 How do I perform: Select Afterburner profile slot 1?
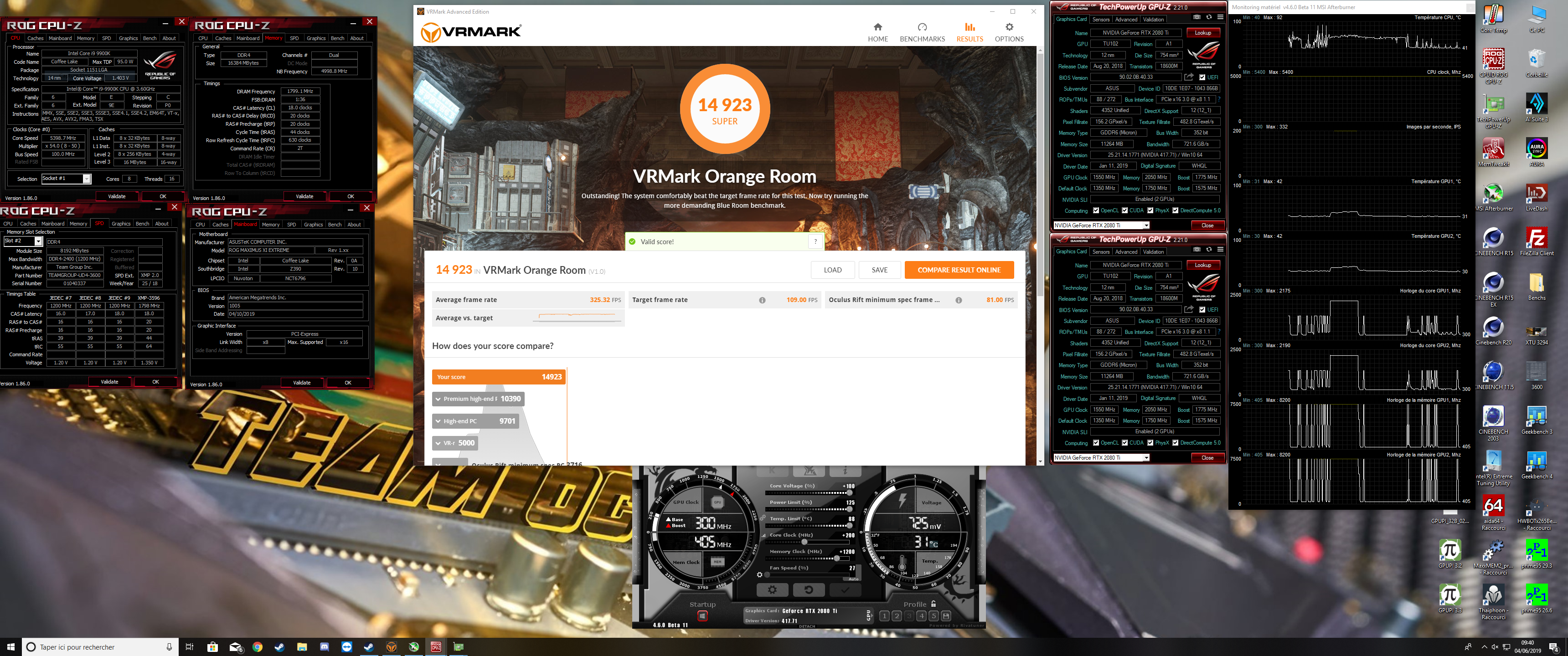pos(884,616)
